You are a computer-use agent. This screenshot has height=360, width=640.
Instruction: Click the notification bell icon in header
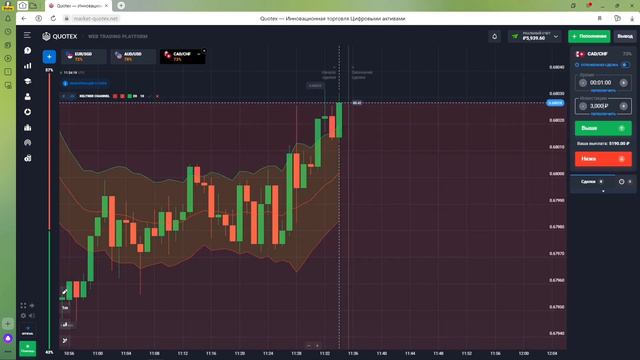[494, 36]
